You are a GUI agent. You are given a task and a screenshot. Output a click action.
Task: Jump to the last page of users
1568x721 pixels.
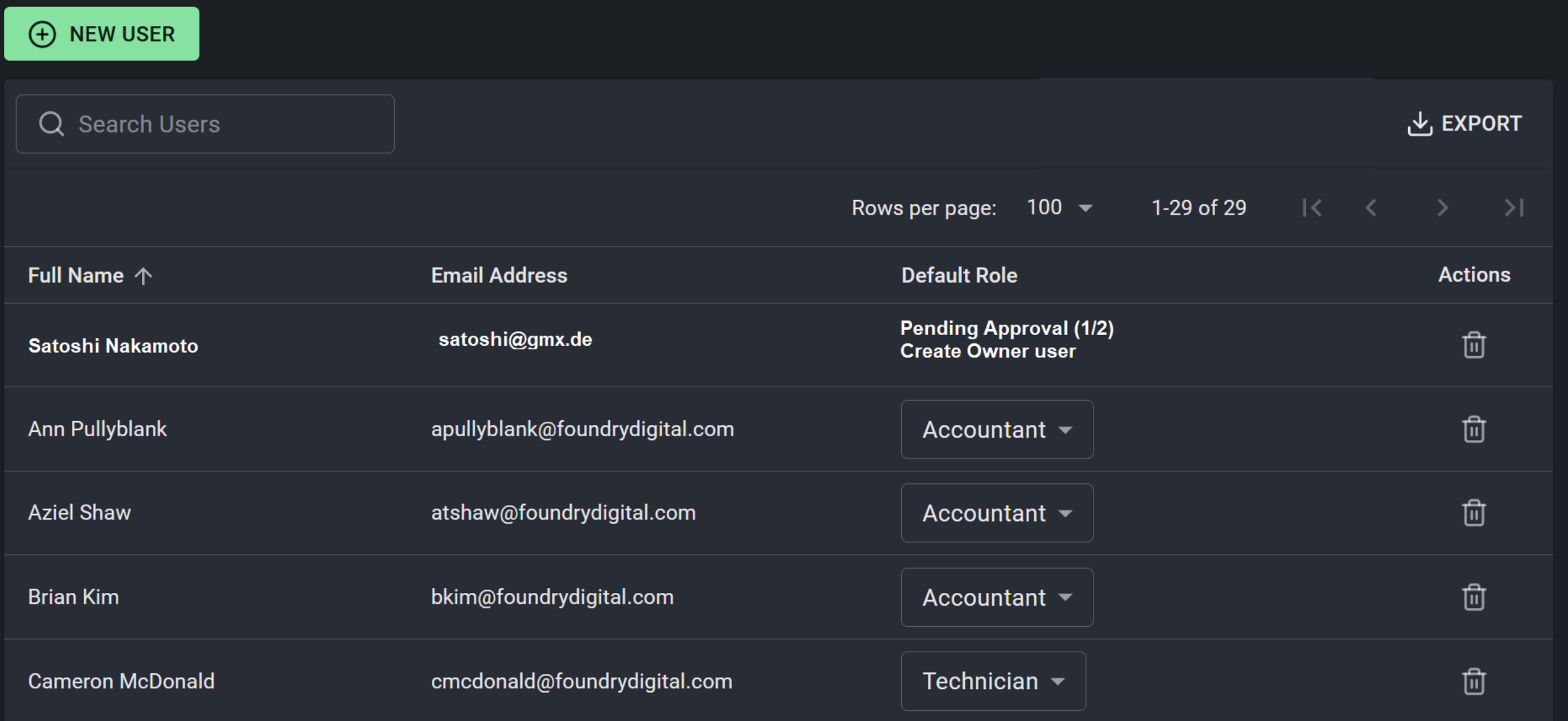(1514, 207)
